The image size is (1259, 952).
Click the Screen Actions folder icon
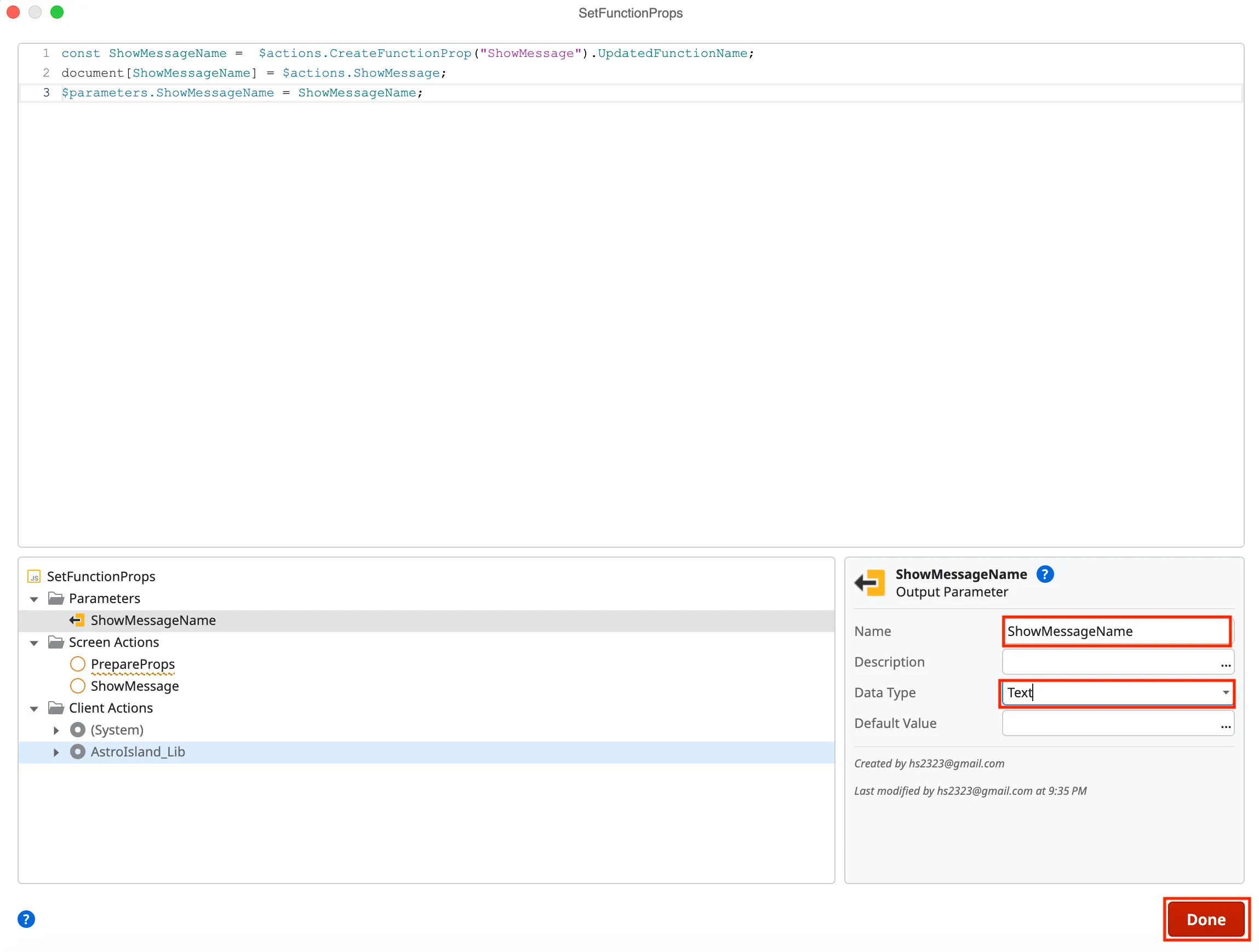(x=55, y=642)
